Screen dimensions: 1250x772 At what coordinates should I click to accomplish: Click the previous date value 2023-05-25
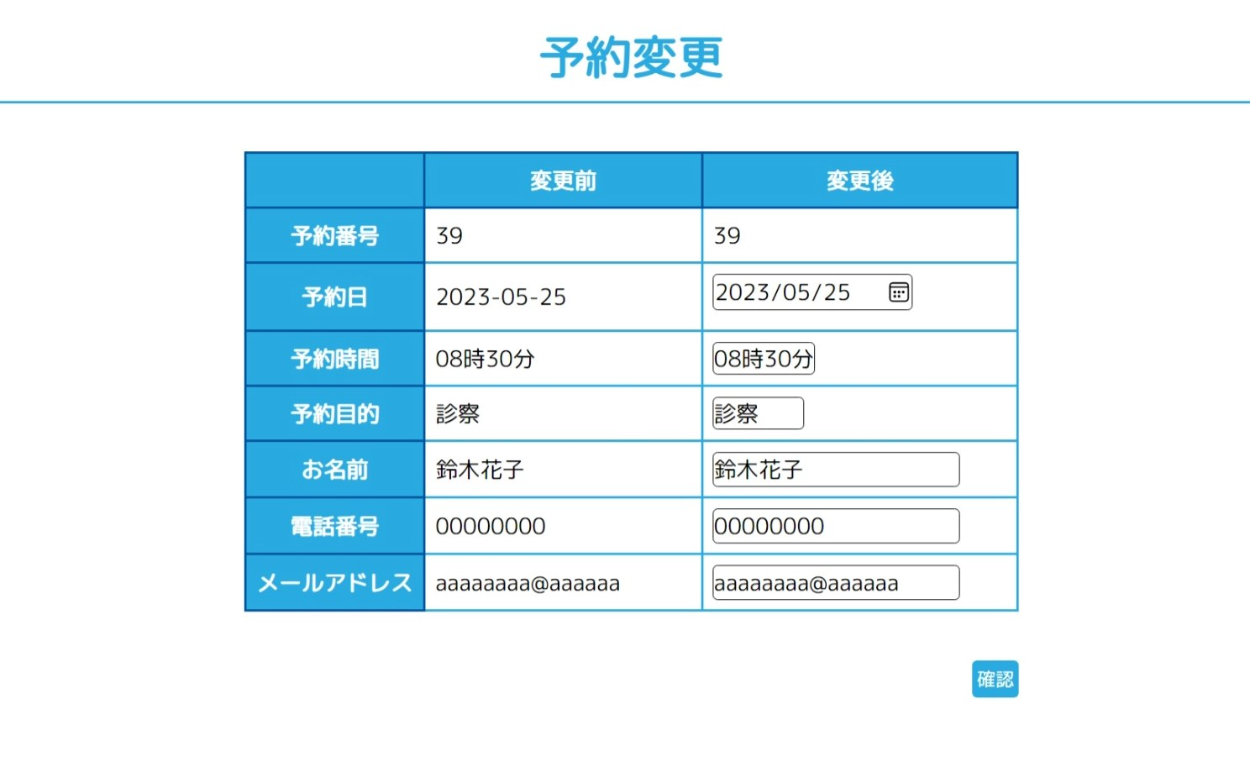pos(501,297)
